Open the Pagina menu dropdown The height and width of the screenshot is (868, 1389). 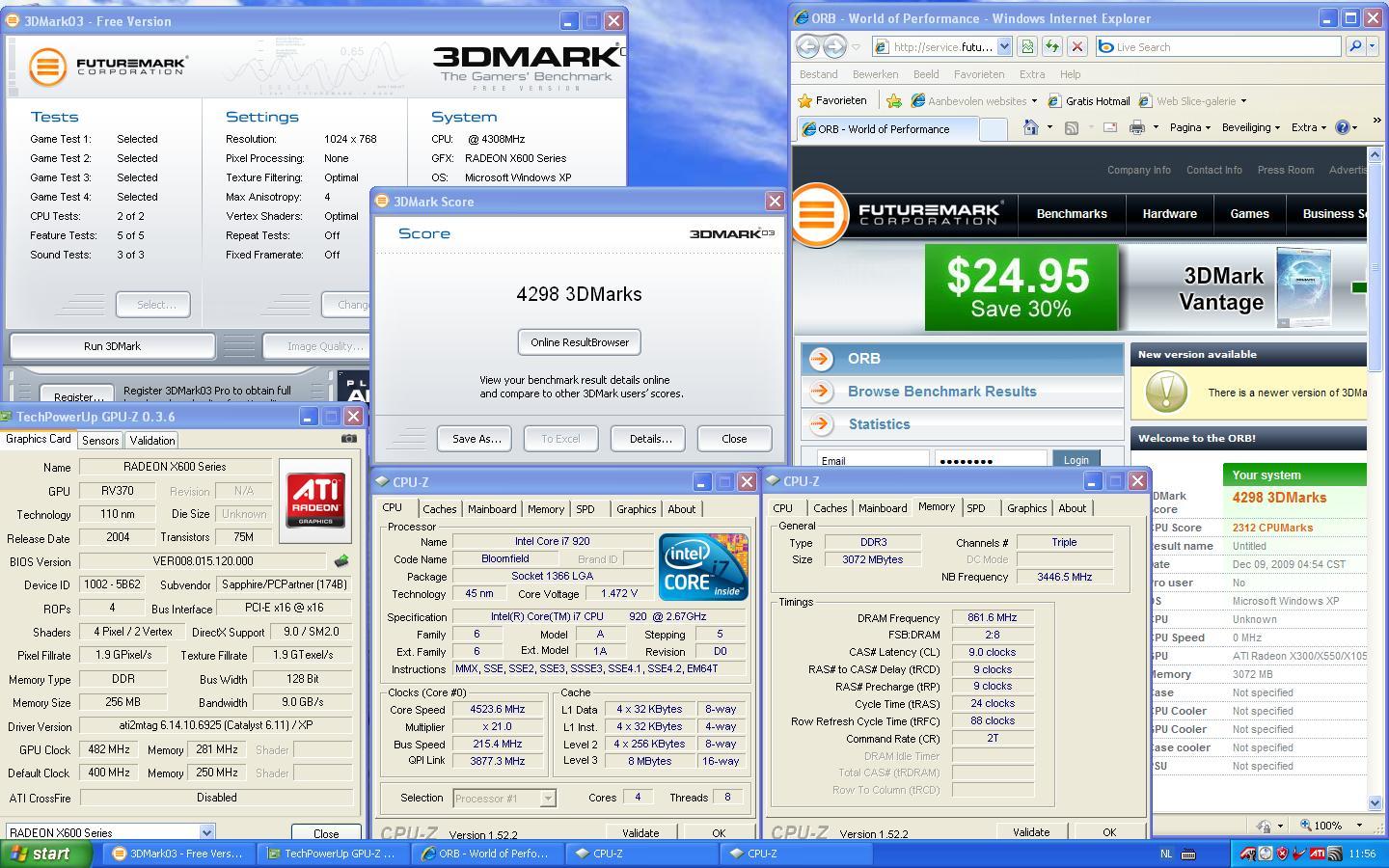(x=1190, y=127)
